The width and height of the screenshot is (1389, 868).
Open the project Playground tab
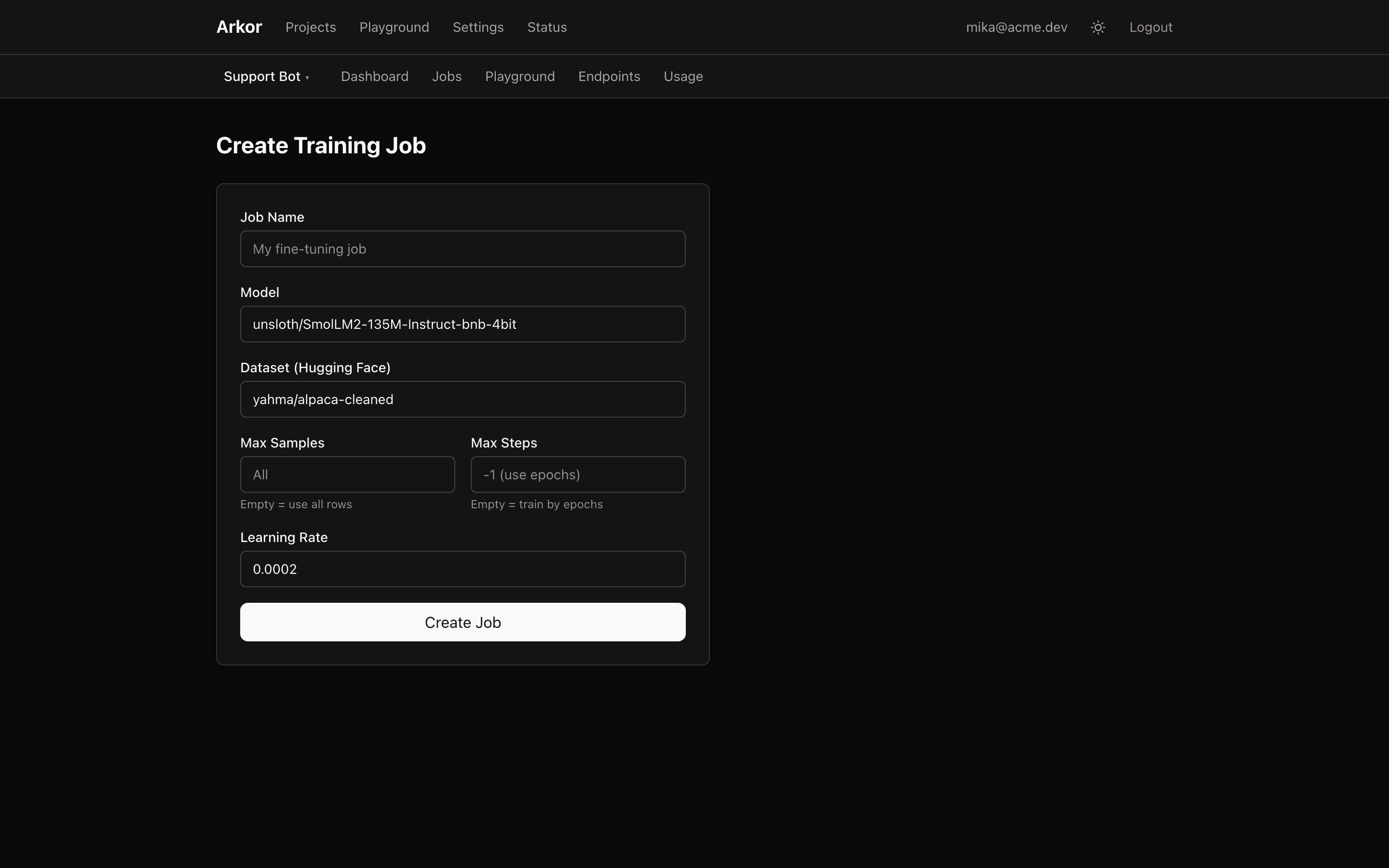520,76
